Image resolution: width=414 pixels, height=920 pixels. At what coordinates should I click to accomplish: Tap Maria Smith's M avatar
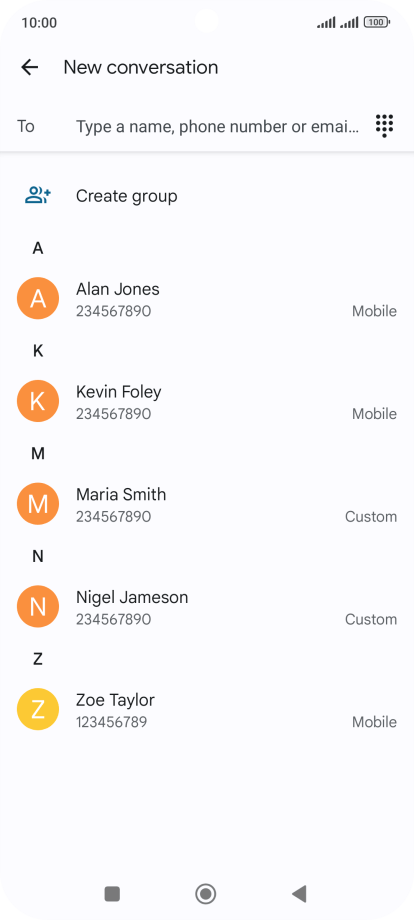38,504
